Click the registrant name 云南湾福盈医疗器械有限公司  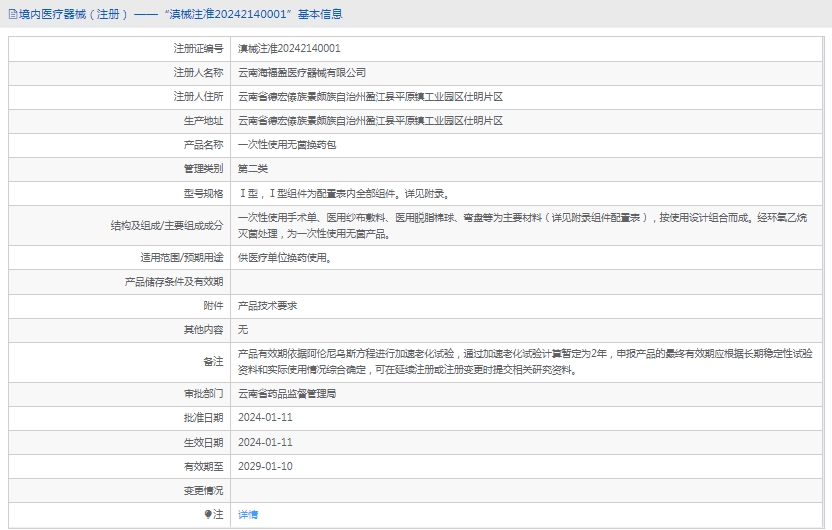[302, 73]
